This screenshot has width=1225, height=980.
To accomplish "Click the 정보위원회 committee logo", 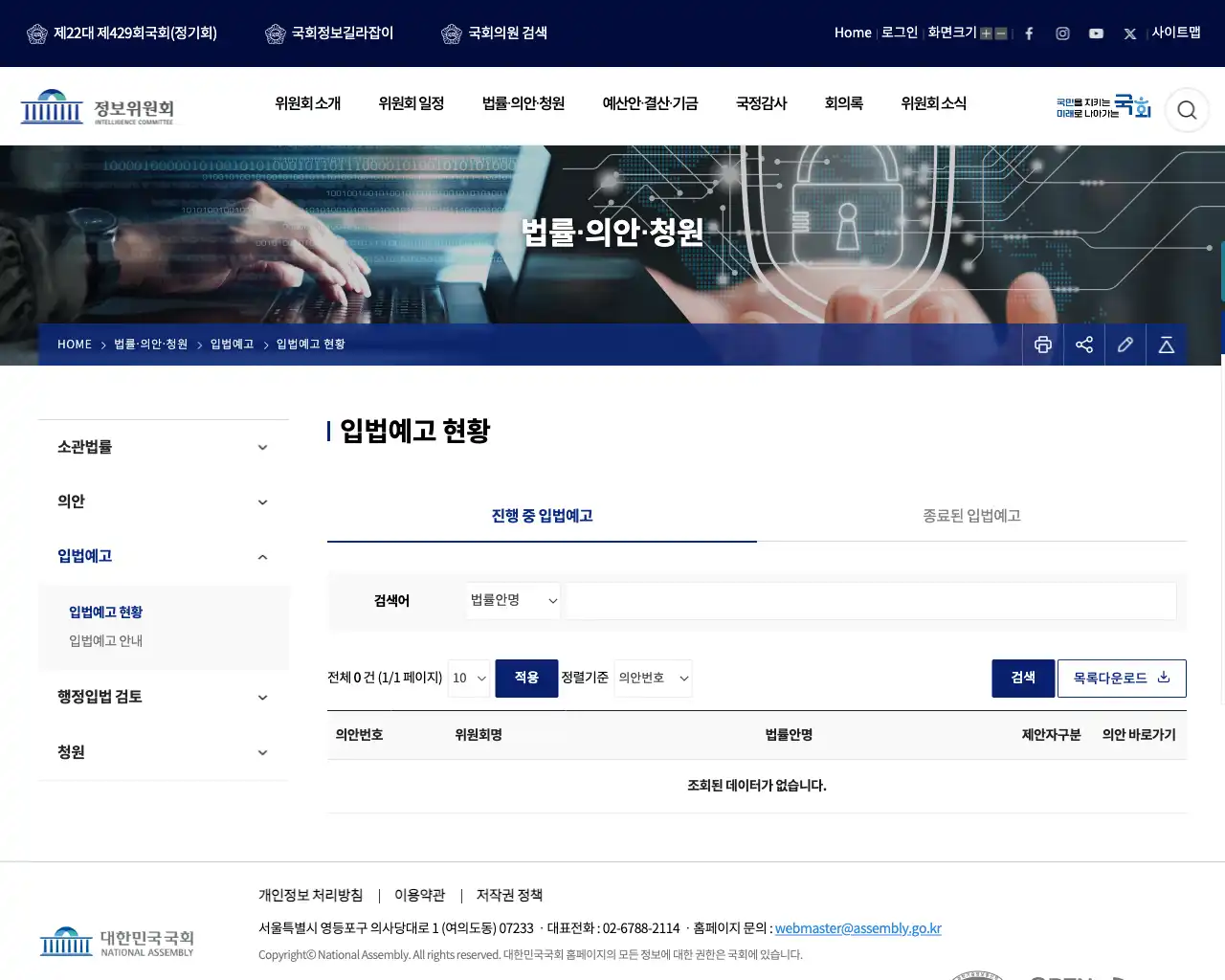I will (x=98, y=108).
